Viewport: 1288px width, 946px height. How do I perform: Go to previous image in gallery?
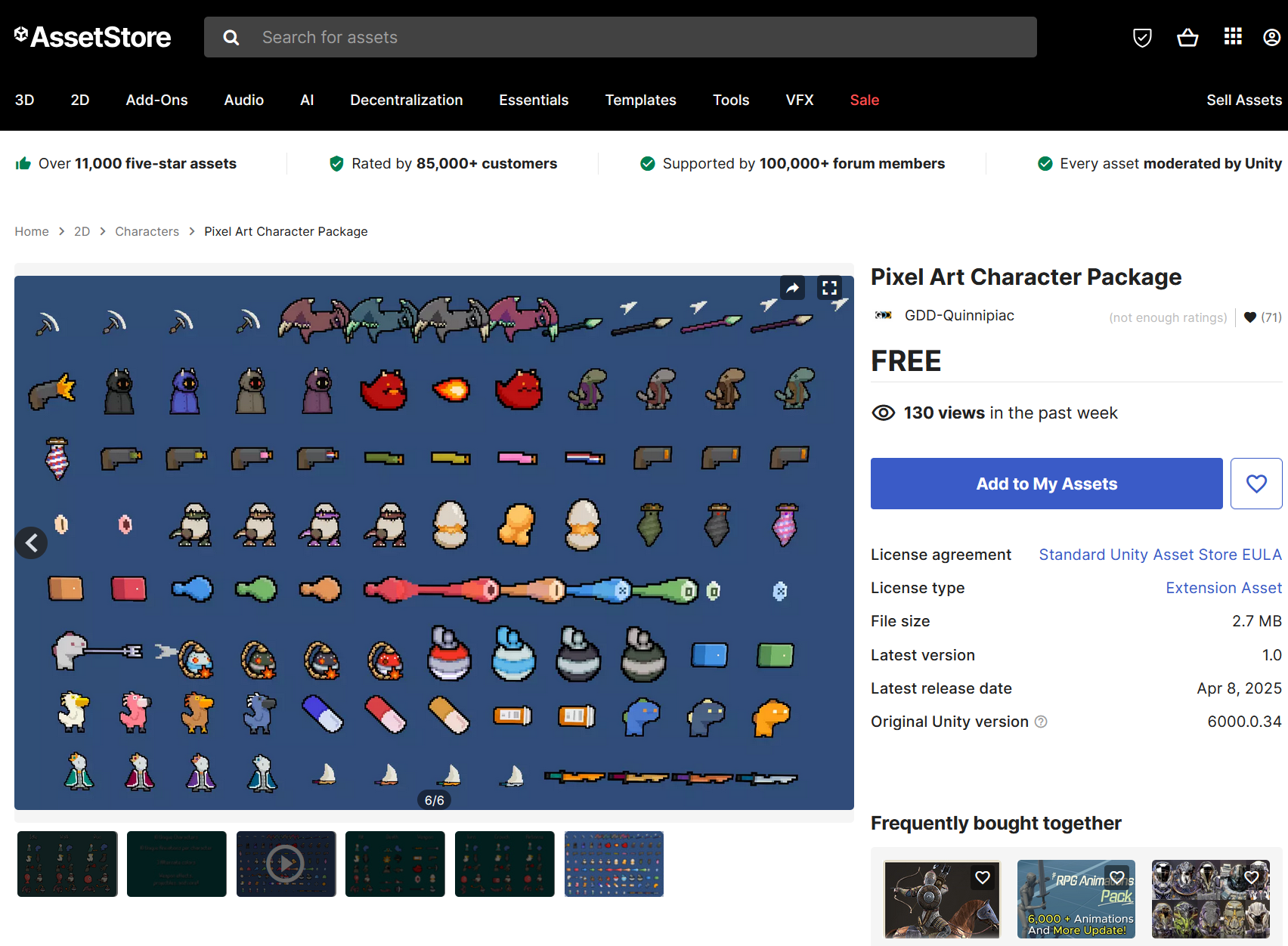tap(32, 543)
